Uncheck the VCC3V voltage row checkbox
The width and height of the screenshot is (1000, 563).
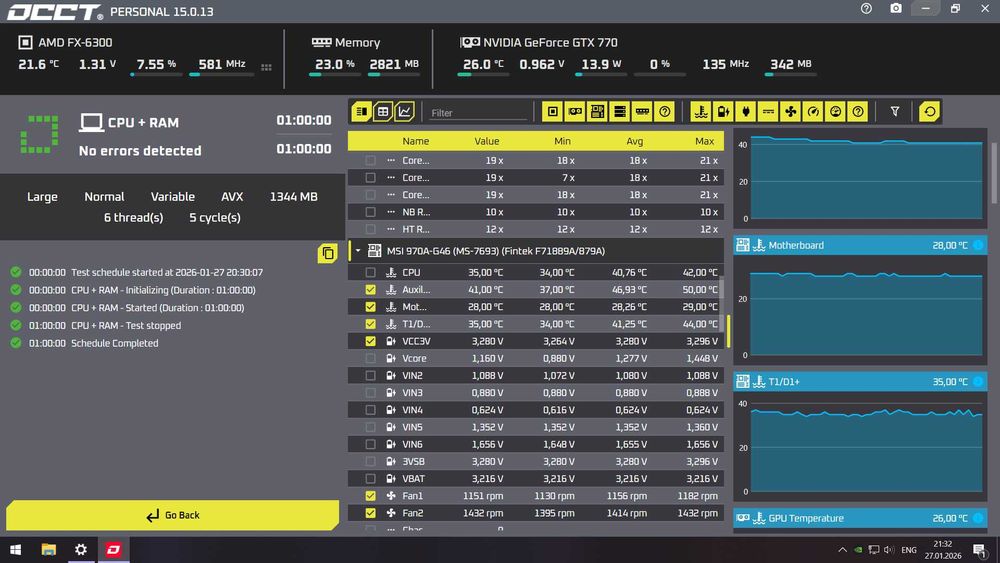coord(370,341)
